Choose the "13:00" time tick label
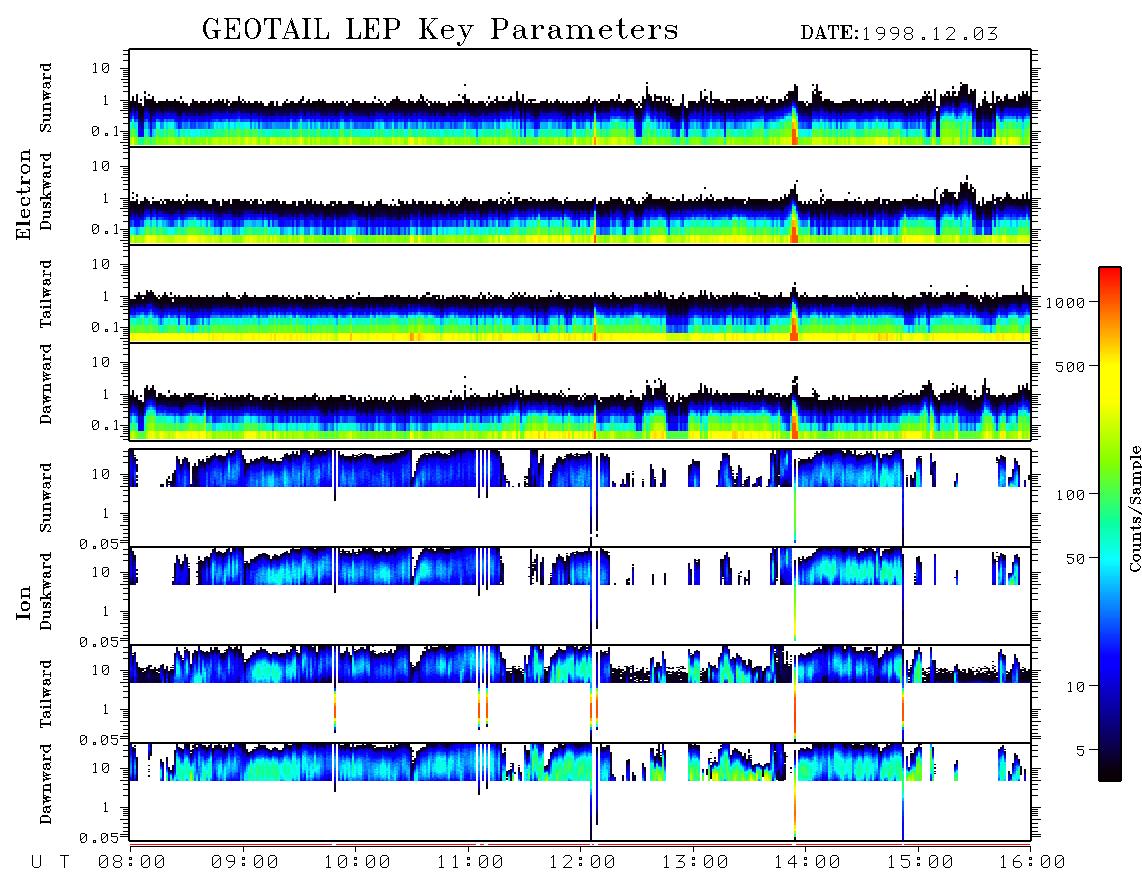The image size is (1142, 880). coord(695,863)
